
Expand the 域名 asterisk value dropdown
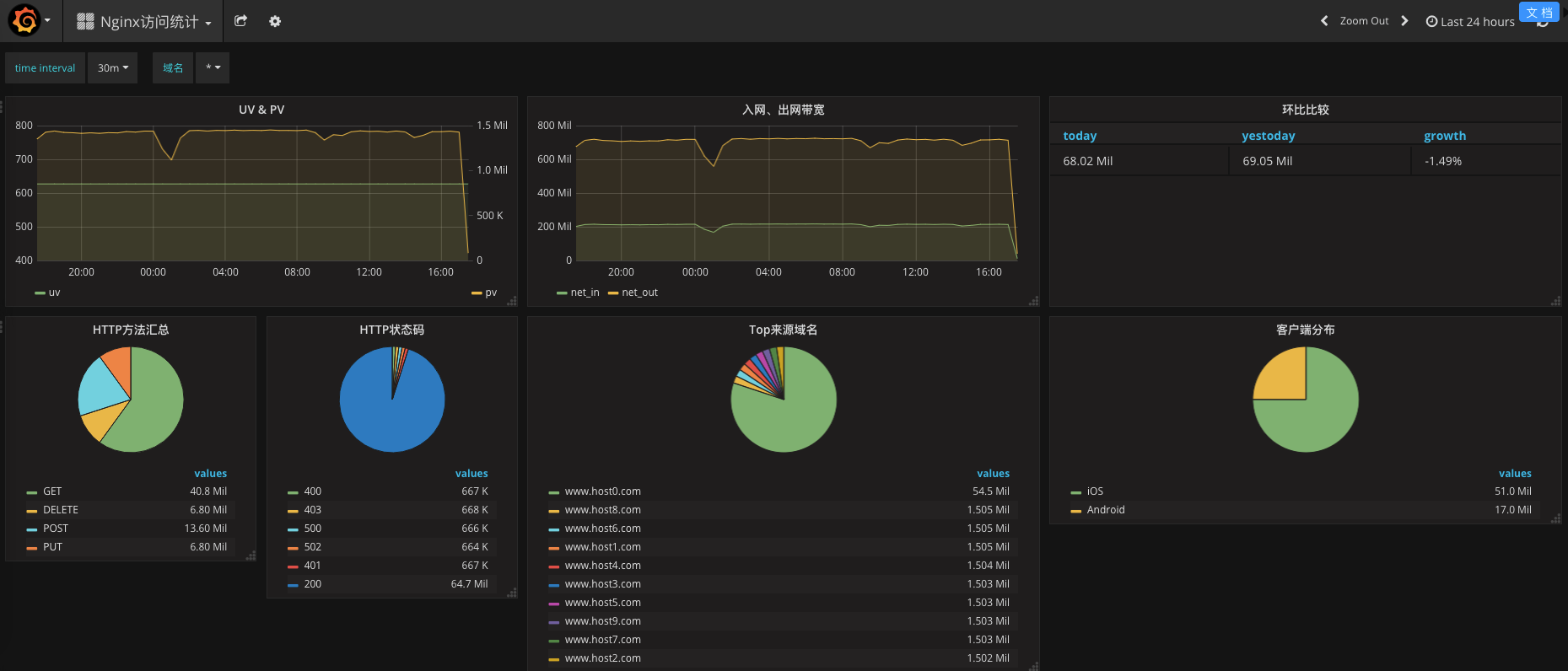tap(213, 67)
